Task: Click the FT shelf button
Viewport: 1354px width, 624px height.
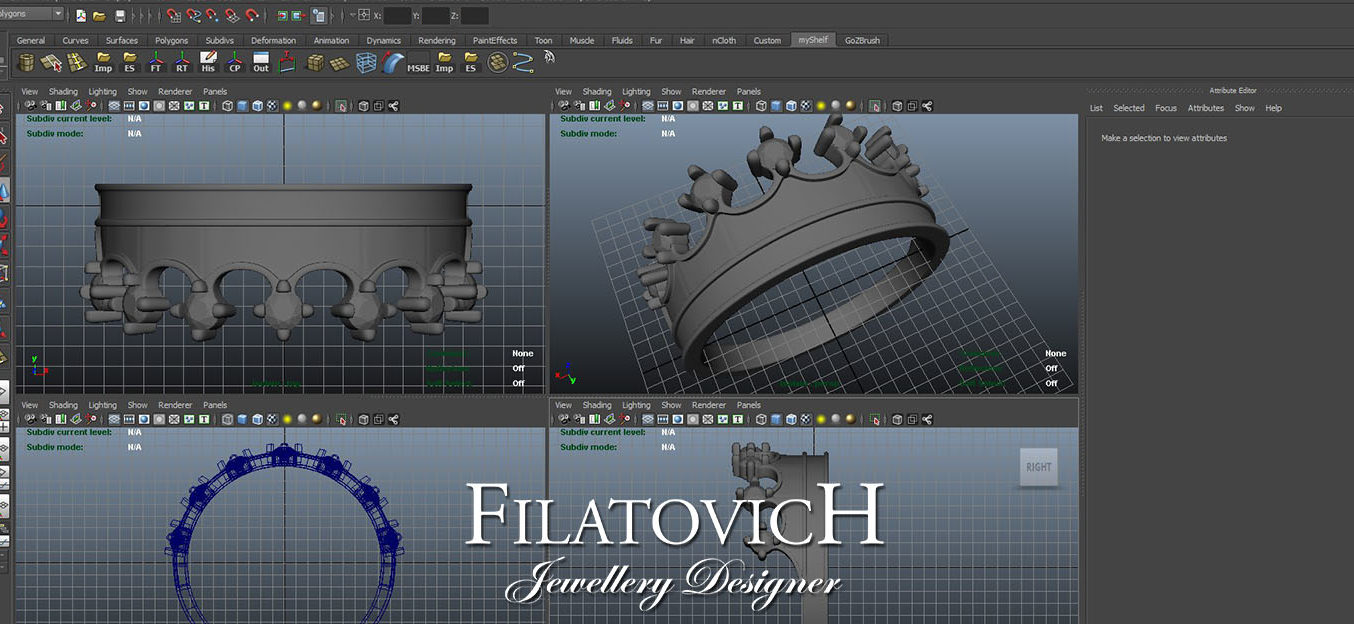Action: 155,62
